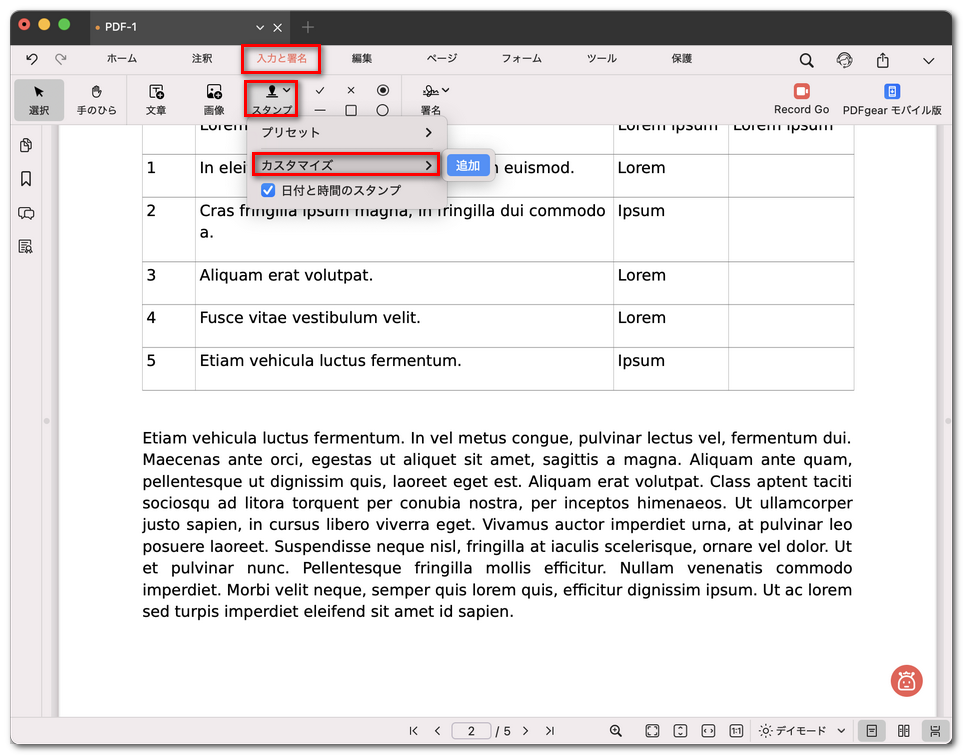Click the red chatbot assistant icon
This screenshot has height=755, width=963.
coord(906,681)
